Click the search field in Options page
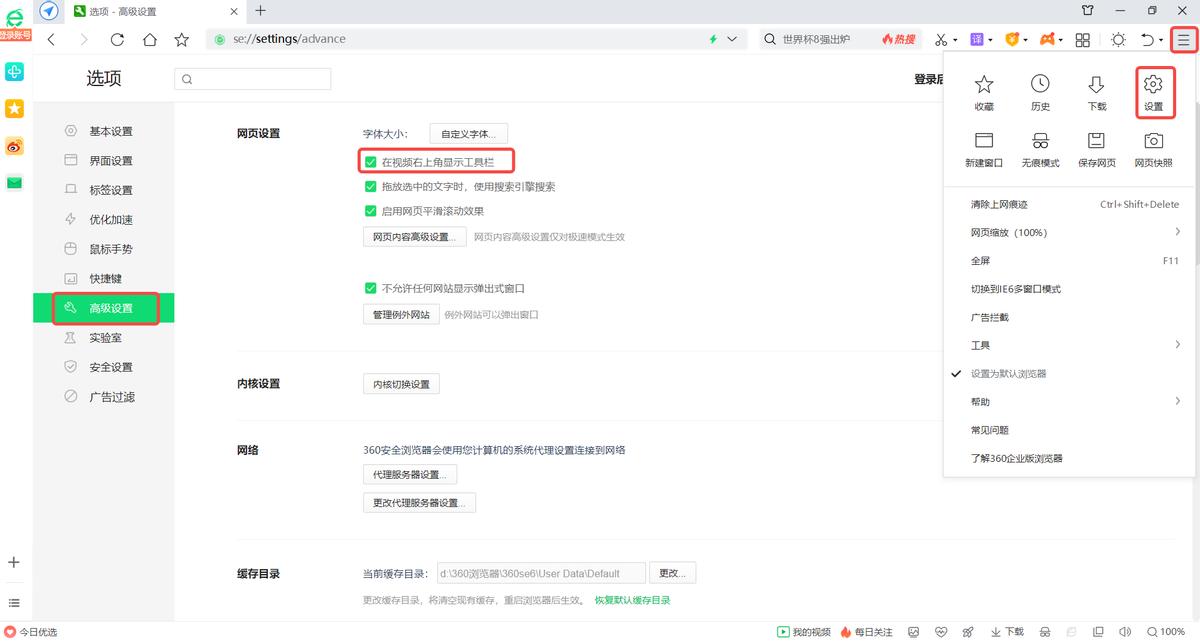Image resolution: width=1200 pixels, height=642 pixels. 252,78
